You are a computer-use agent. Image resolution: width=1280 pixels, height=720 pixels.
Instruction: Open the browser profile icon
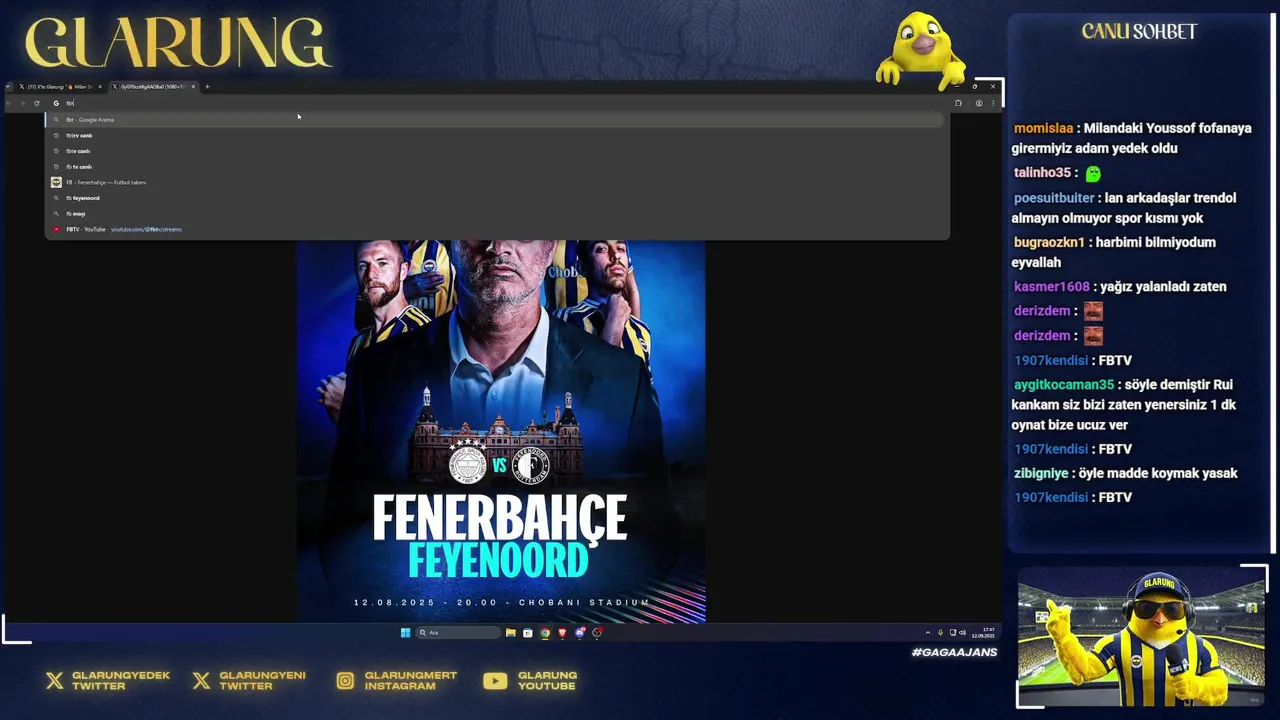979,103
